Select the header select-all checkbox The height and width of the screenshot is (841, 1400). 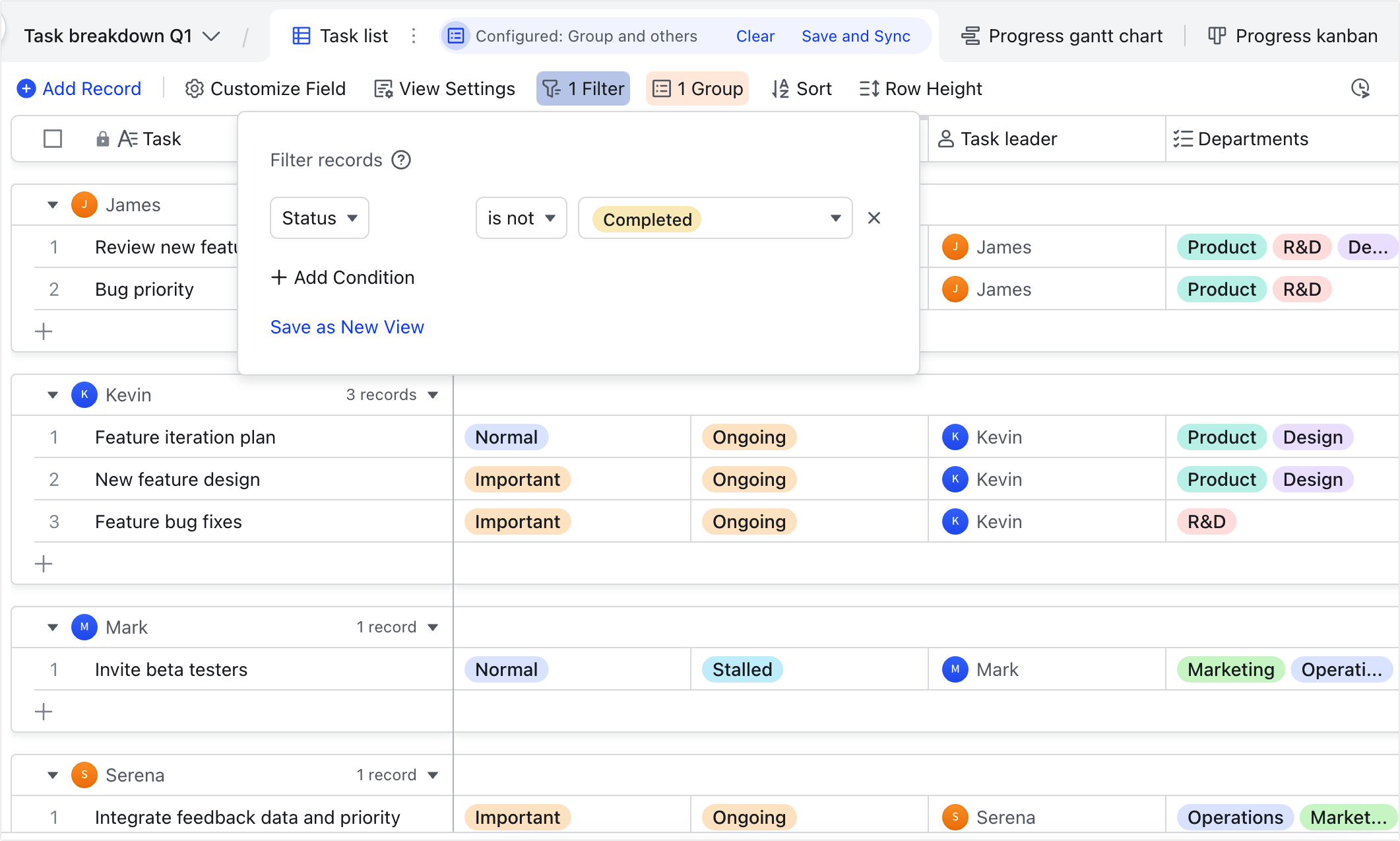(x=52, y=139)
